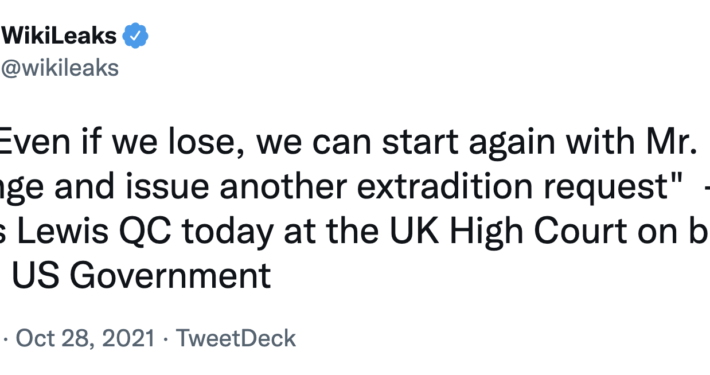Open the @wikileaks handle link
The image size is (710, 375).
pyautogui.click(x=59, y=68)
